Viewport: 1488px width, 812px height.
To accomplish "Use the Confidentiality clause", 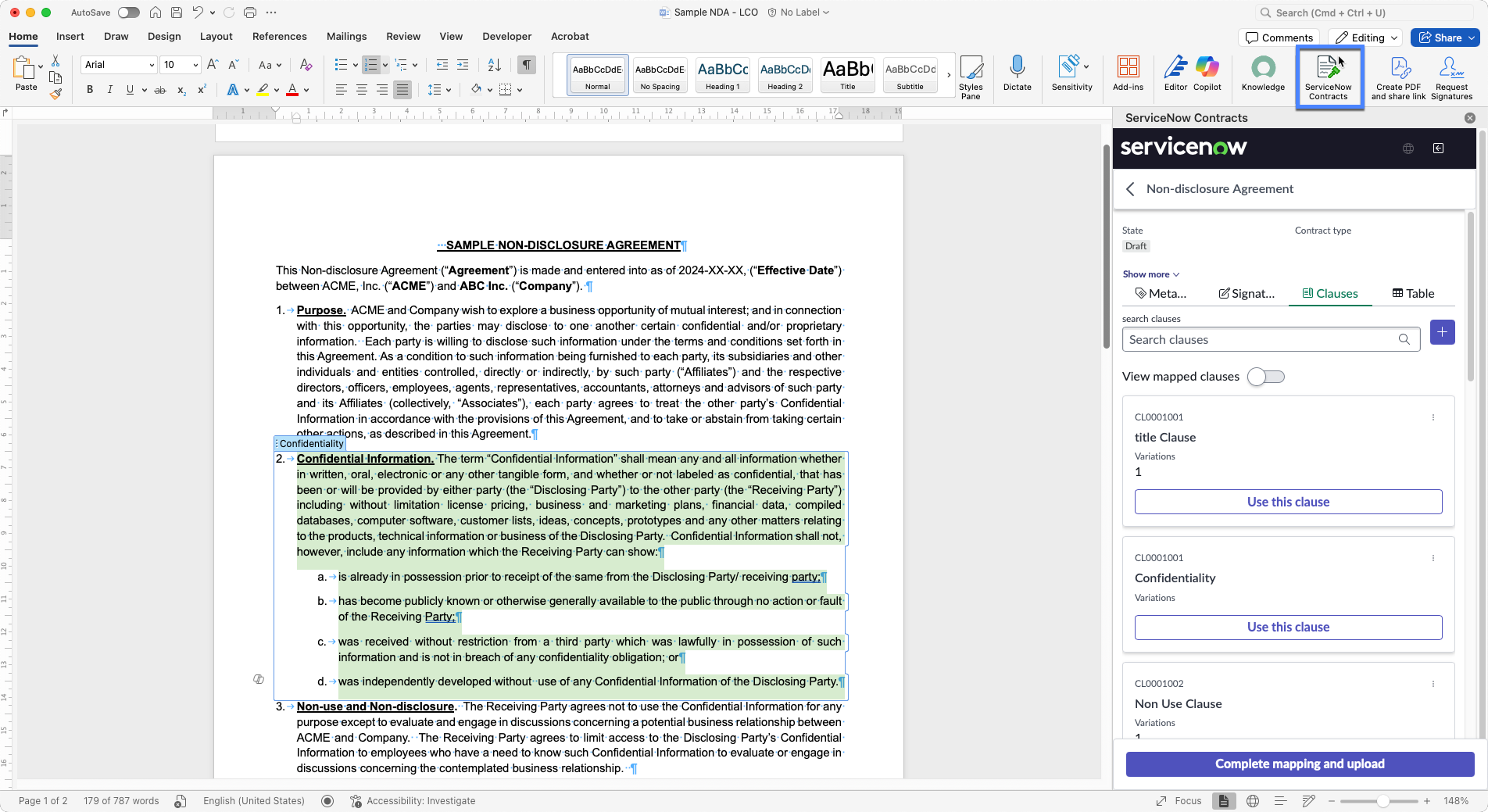I will click(x=1288, y=628).
